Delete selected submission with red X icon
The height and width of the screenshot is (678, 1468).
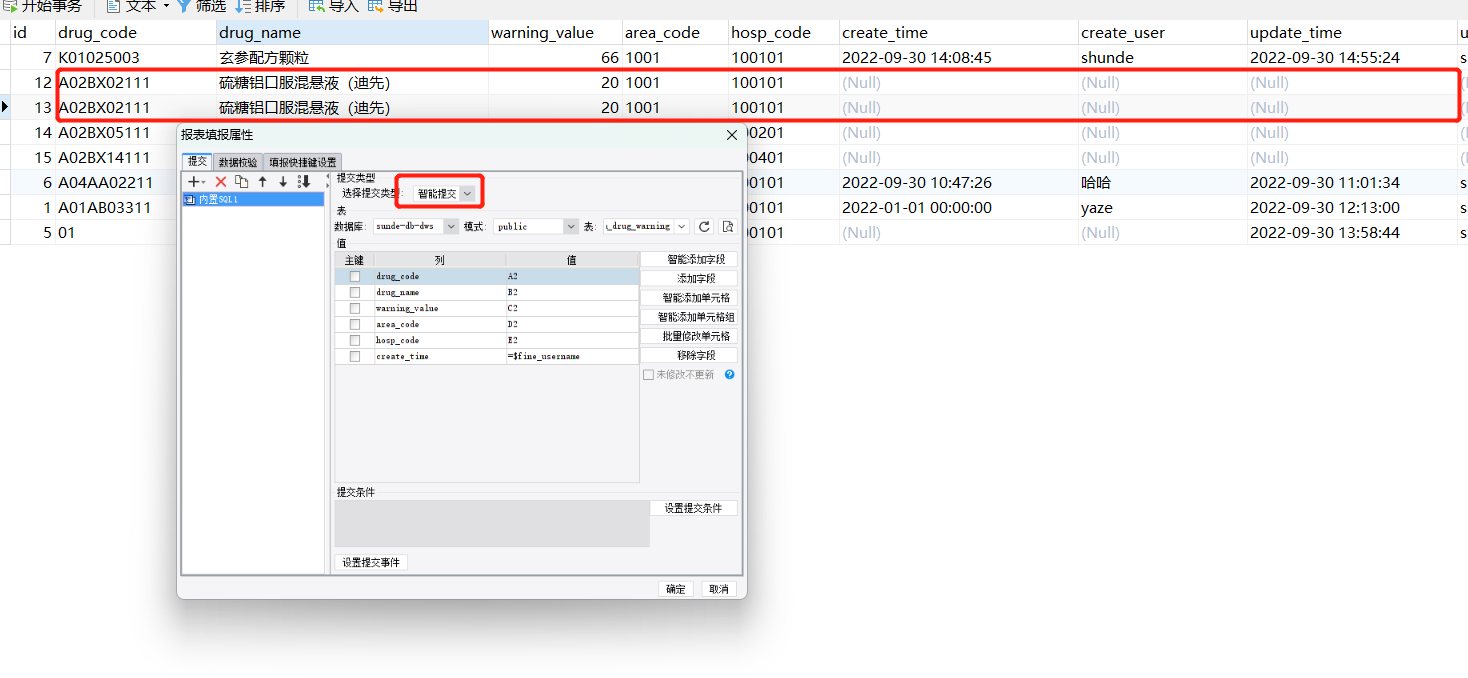point(221,182)
